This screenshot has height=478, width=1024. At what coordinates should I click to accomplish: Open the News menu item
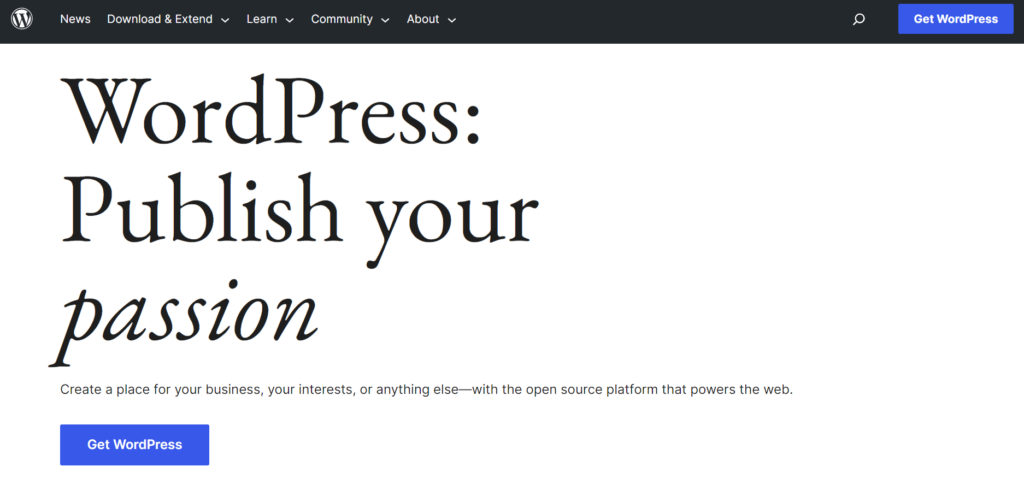[x=75, y=19]
